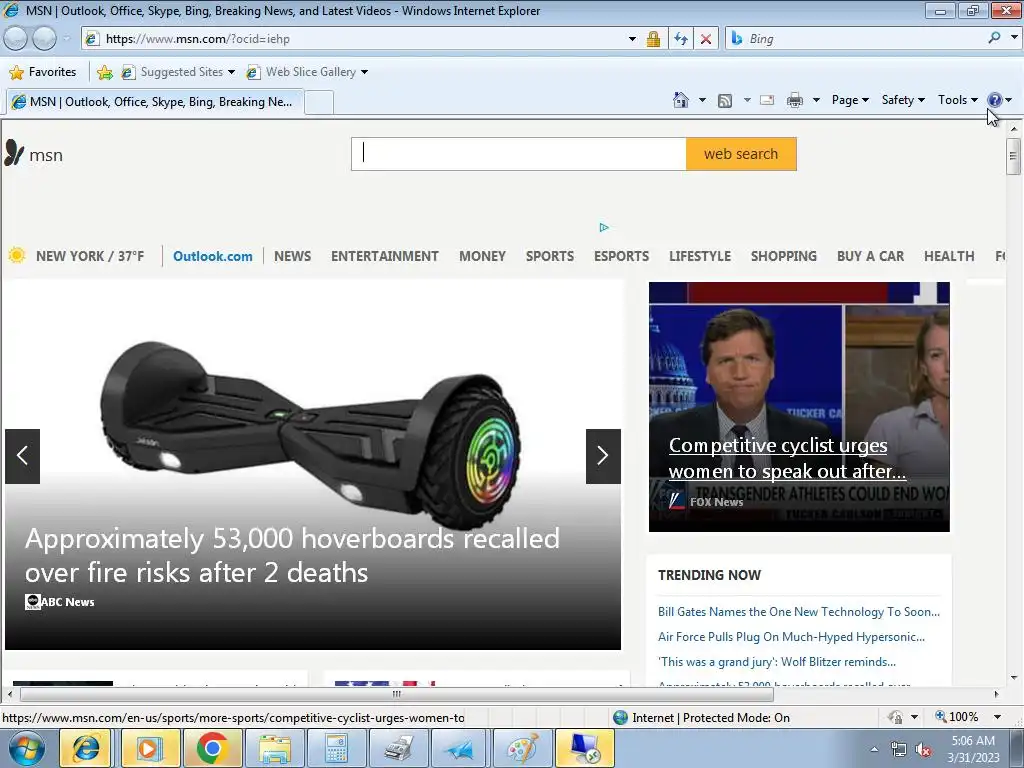Click the Read Mail envelope icon
This screenshot has width=1024, height=768.
[767, 101]
